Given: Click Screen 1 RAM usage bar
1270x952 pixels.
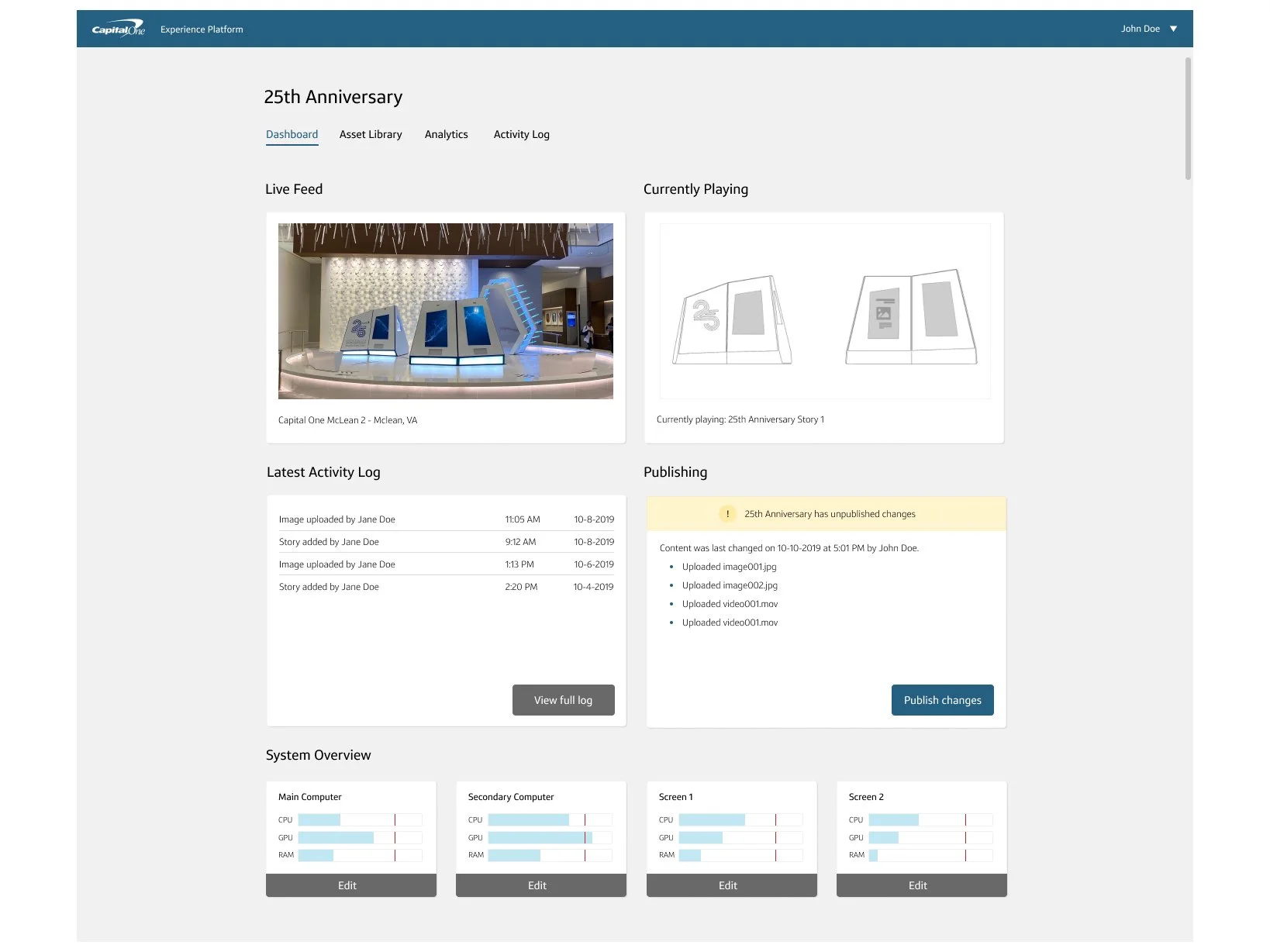Looking at the screenshot, I should tap(740, 855).
